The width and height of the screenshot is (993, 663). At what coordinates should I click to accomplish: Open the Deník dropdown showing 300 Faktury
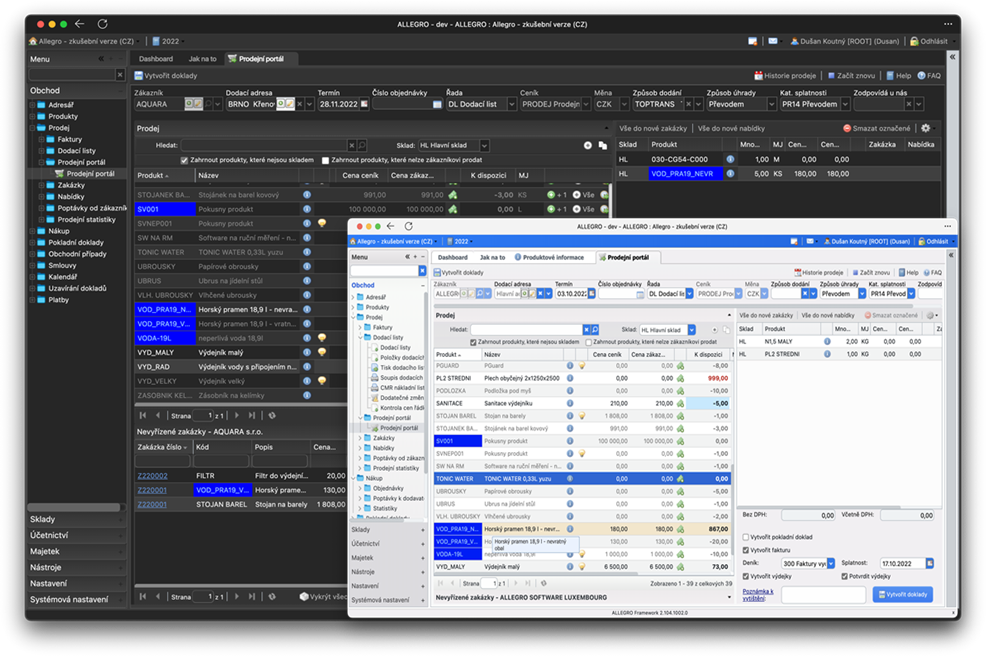point(830,562)
